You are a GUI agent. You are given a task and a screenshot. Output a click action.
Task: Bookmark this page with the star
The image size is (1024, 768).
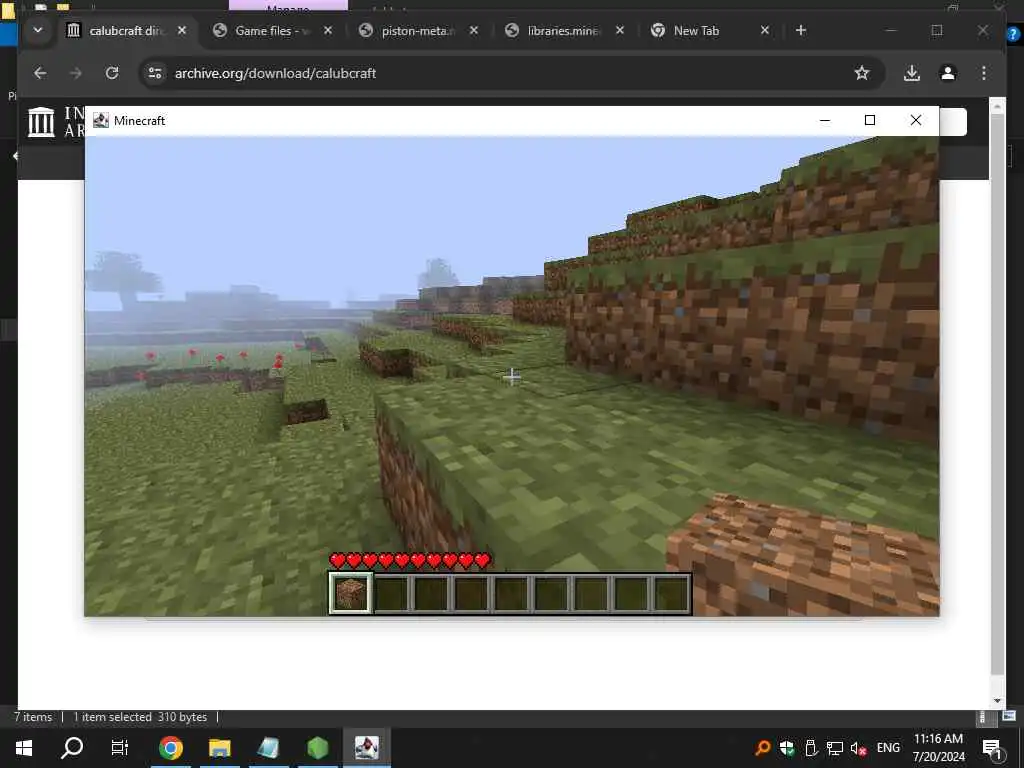tap(862, 73)
